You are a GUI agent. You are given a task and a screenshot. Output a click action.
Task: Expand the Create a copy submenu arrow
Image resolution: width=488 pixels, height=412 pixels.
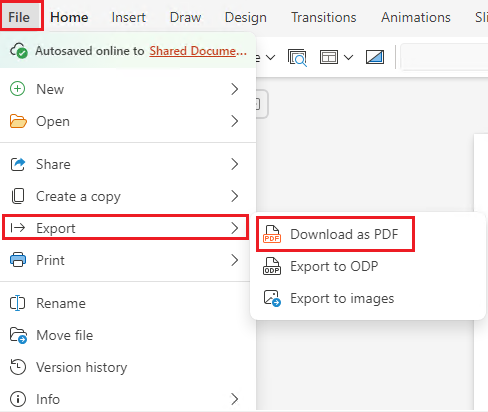[235, 196]
